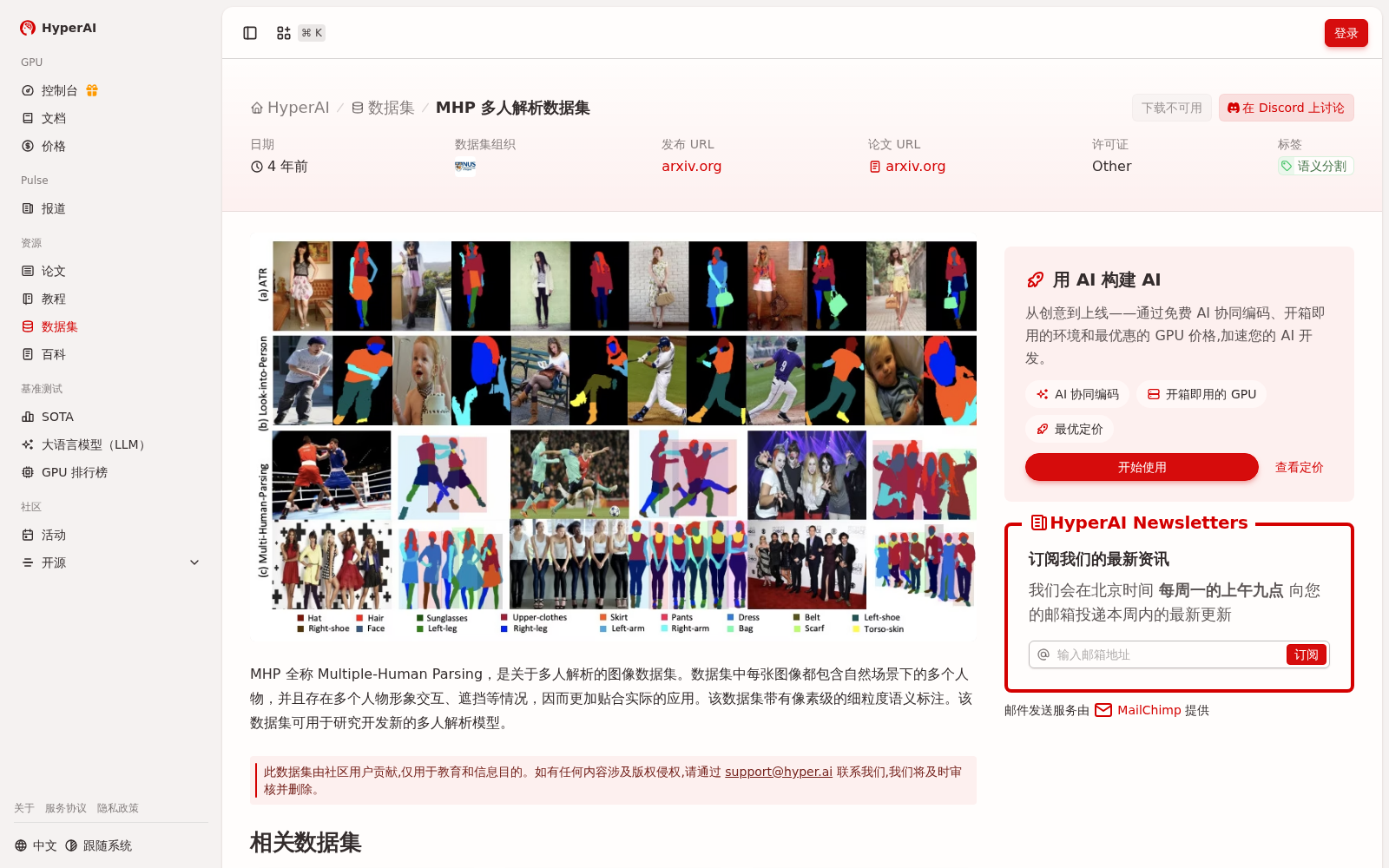This screenshot has width=1389, height=868.
Task: Click the home icon in breadcrumb
Action: [257, 108]
